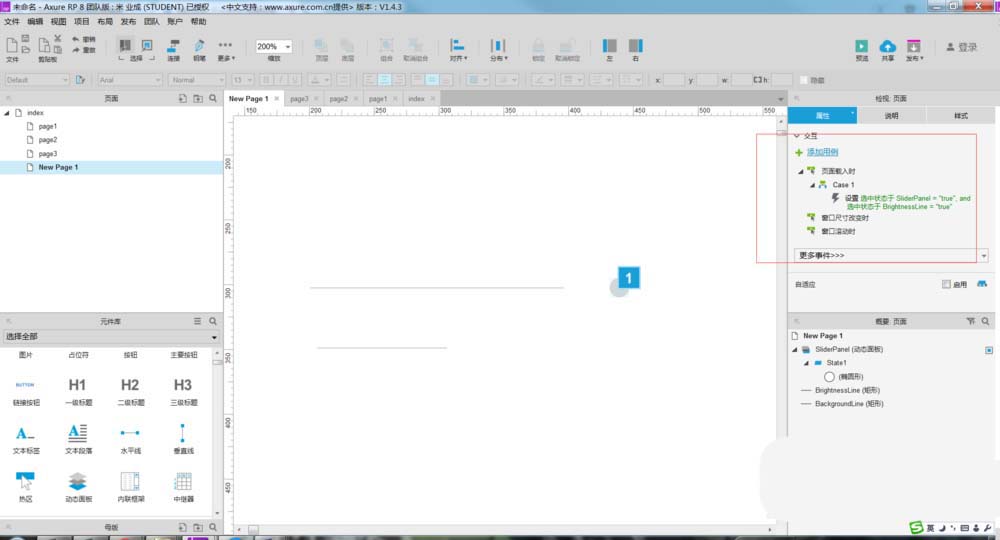Open the align 对齐 dropdown
This screenshot has height=540, width=1000.
tap(458, 49)
